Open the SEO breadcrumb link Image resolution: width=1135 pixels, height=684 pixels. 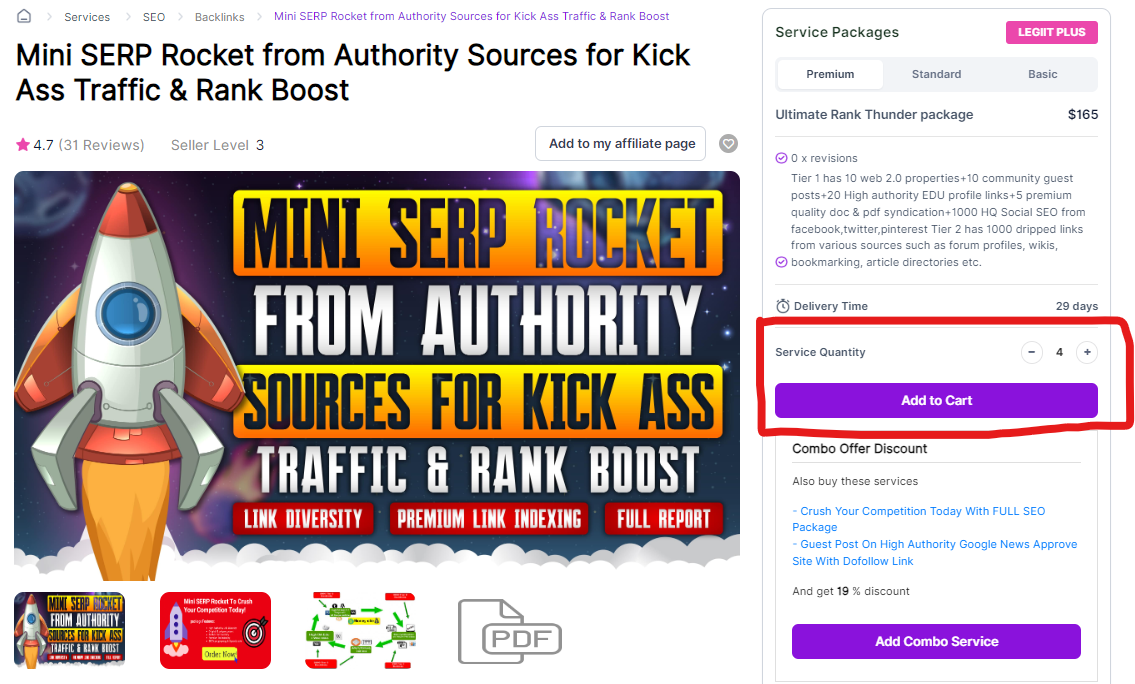tap(153, 17)
